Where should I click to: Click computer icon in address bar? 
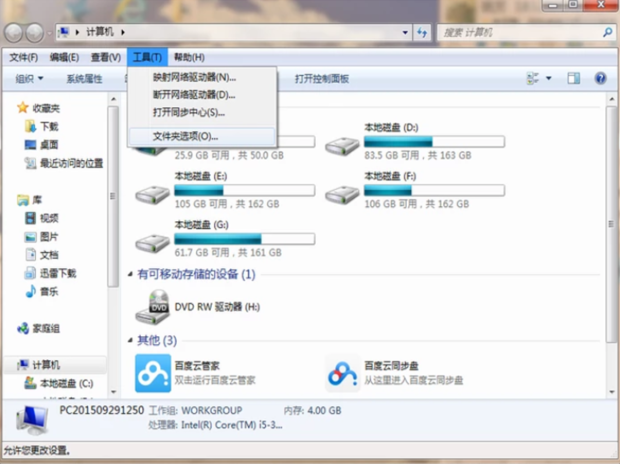63,32
